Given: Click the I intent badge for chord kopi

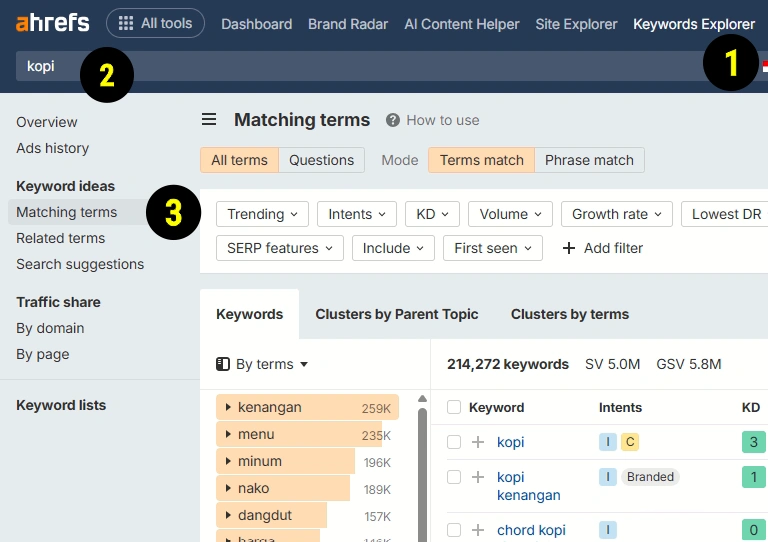Looking at the screenshot, I should coord(608,529).
